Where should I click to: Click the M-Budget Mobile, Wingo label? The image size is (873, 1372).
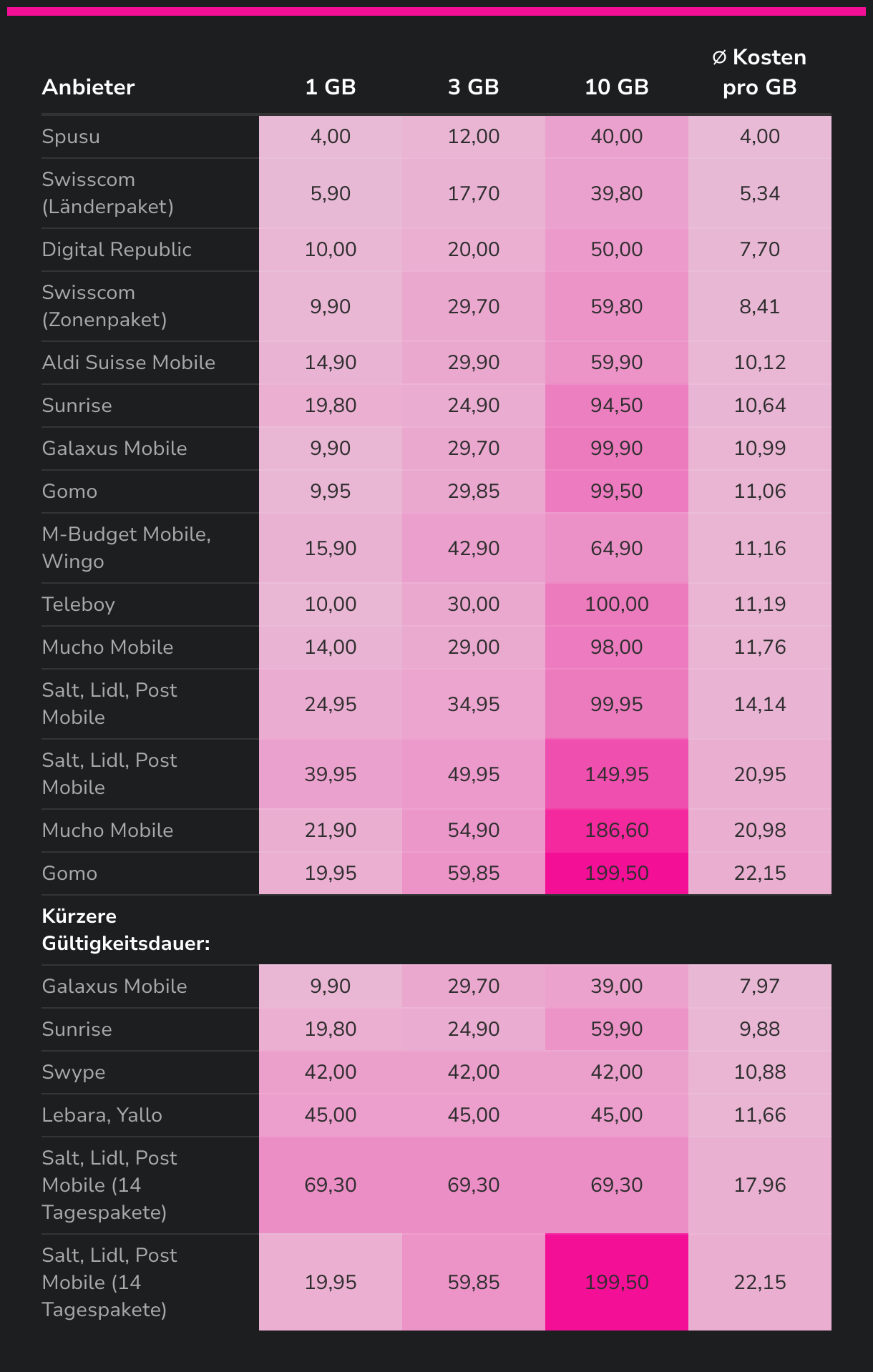pos(126,548)
